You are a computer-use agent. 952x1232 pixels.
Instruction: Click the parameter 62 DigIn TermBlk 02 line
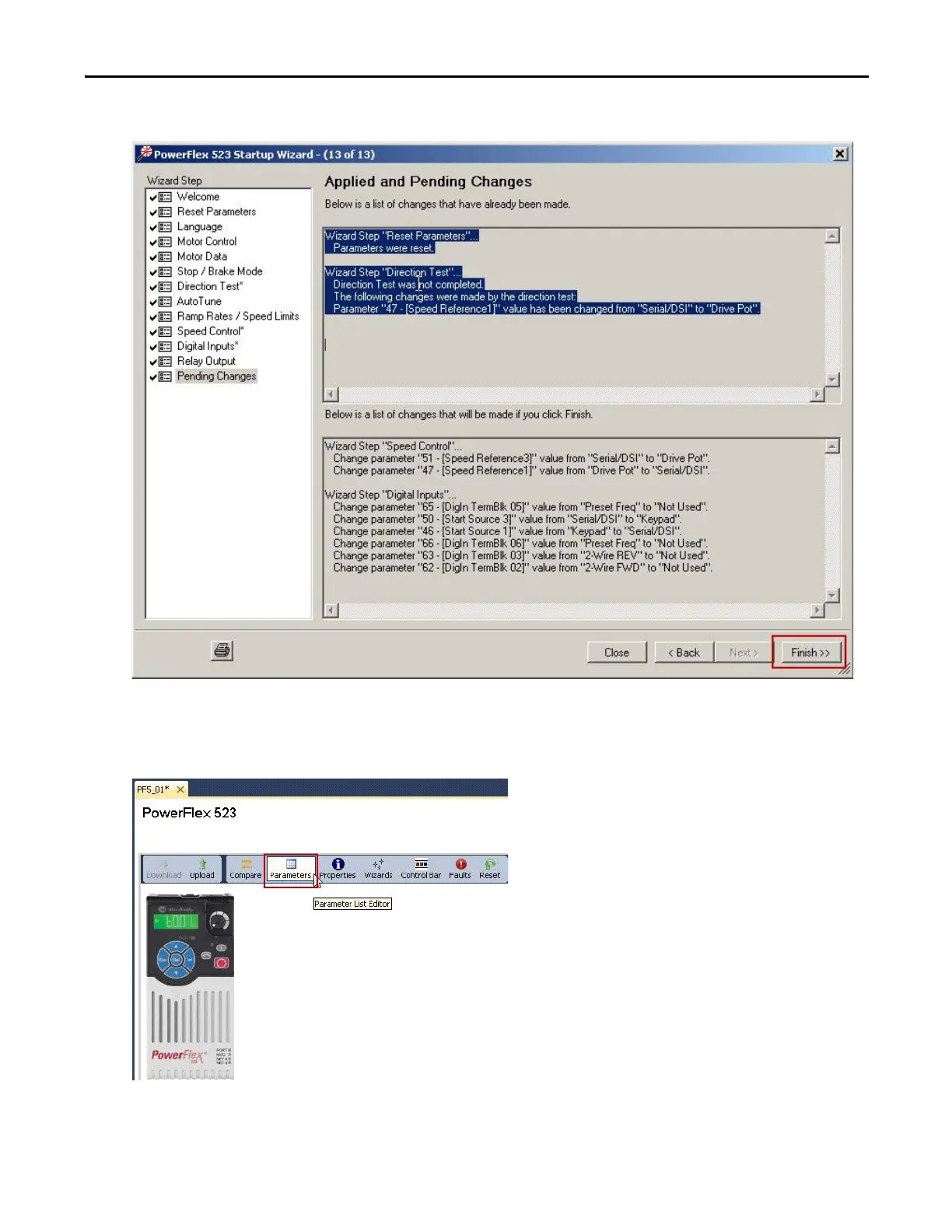coord(523,568)
